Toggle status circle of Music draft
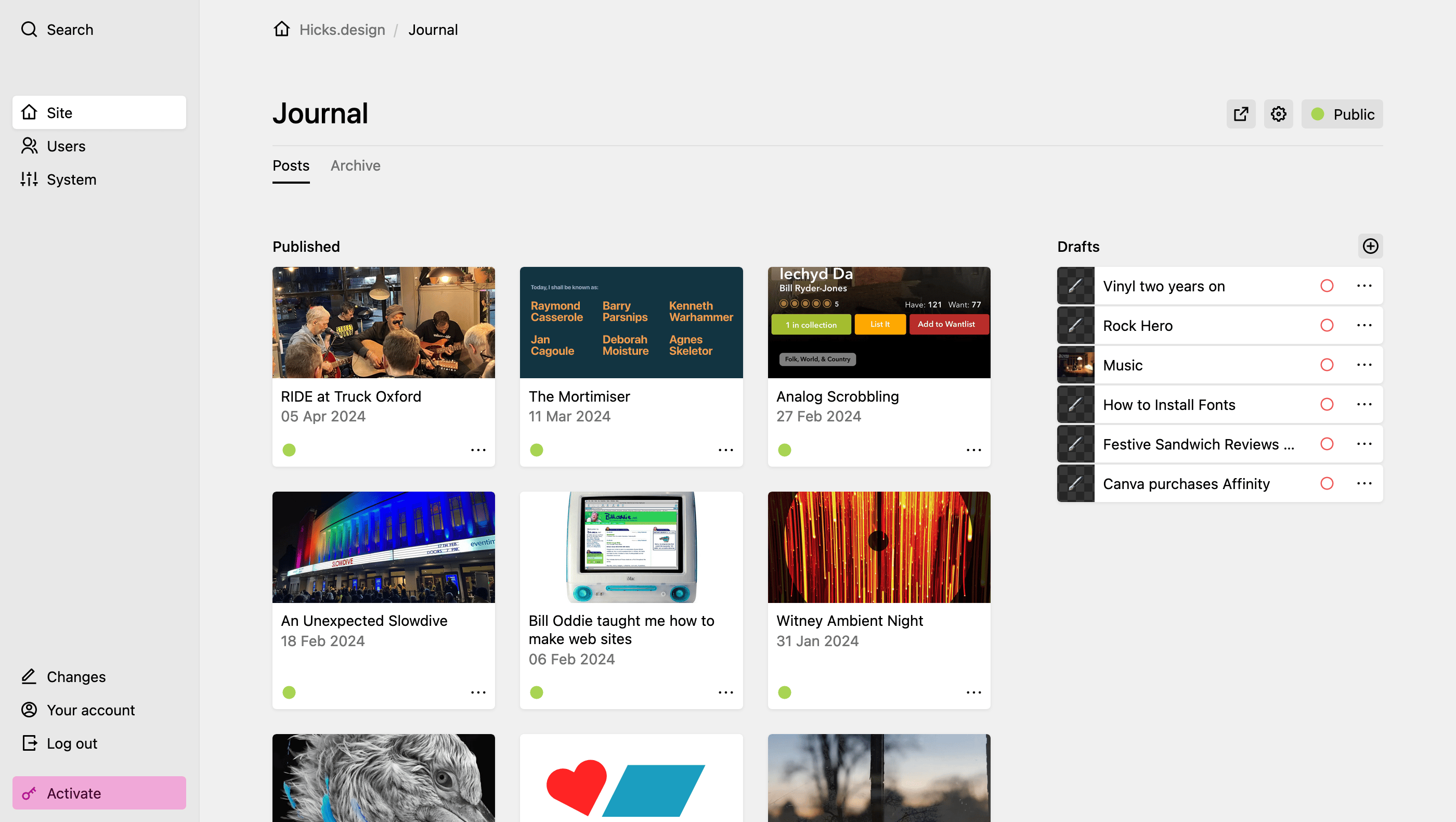The height and width of the screenshot is (822, 1456). pos(1327,365)
